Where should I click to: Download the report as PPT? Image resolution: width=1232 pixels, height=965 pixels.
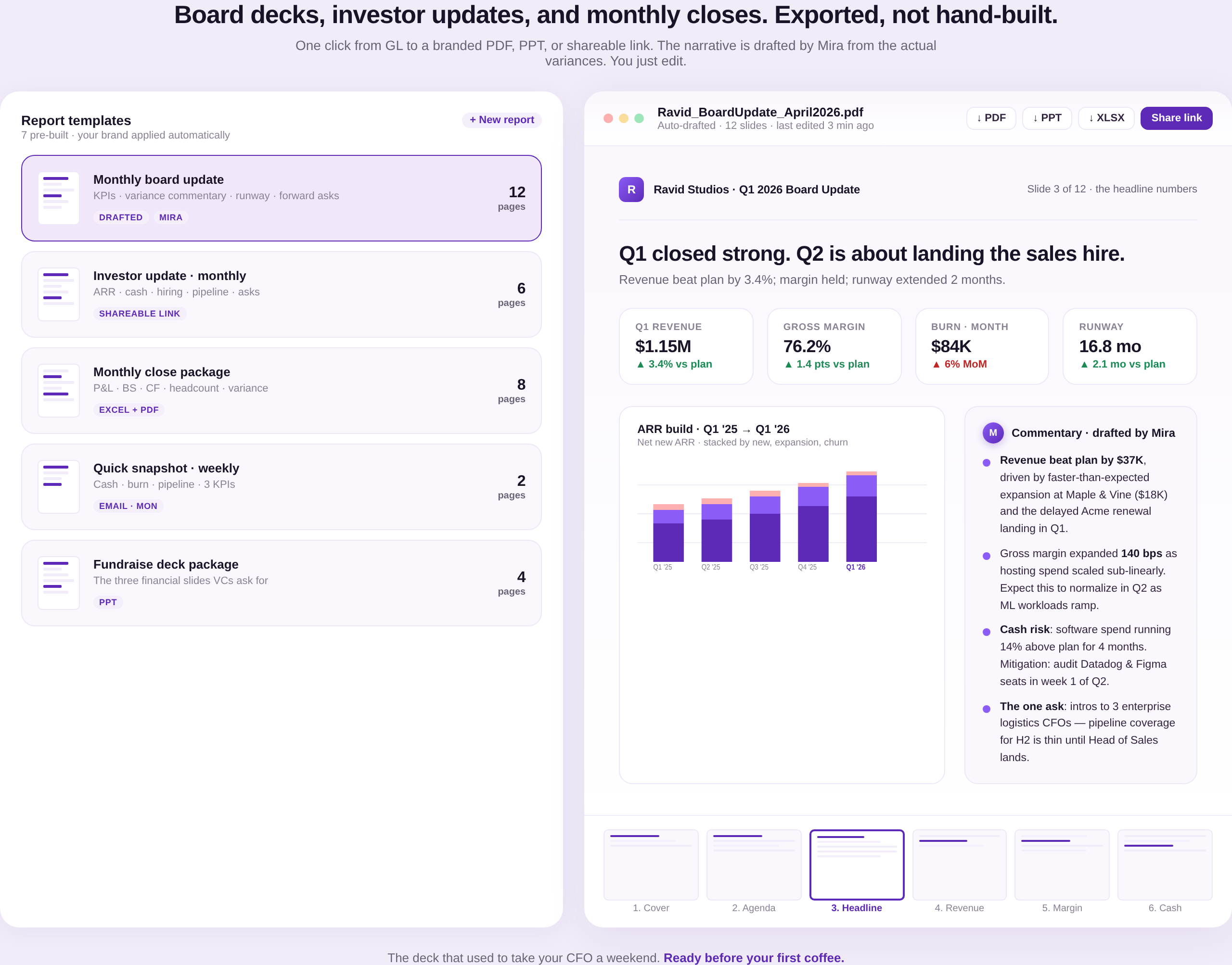1047,118
